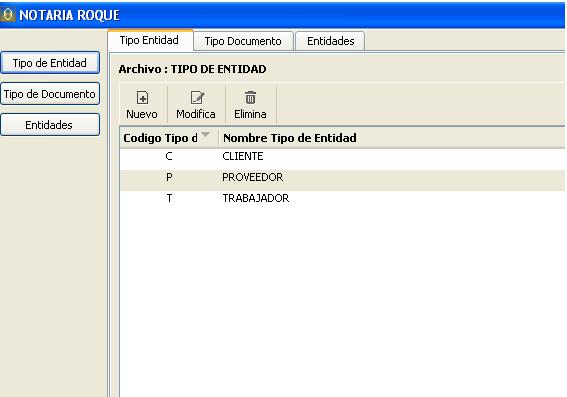Open Entidades from the left sidebar

(x=50, y=125)
